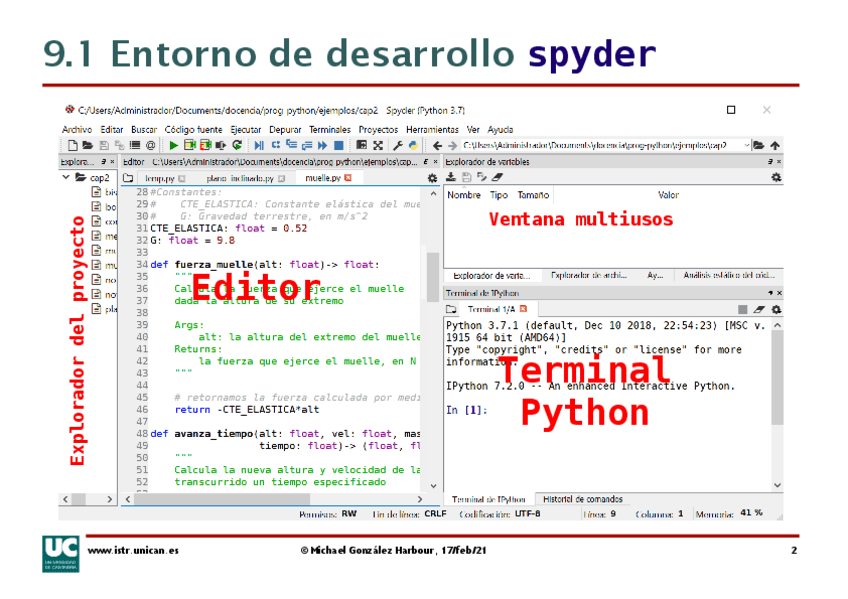Click the blue stop debugging square icon

[339, 145]
